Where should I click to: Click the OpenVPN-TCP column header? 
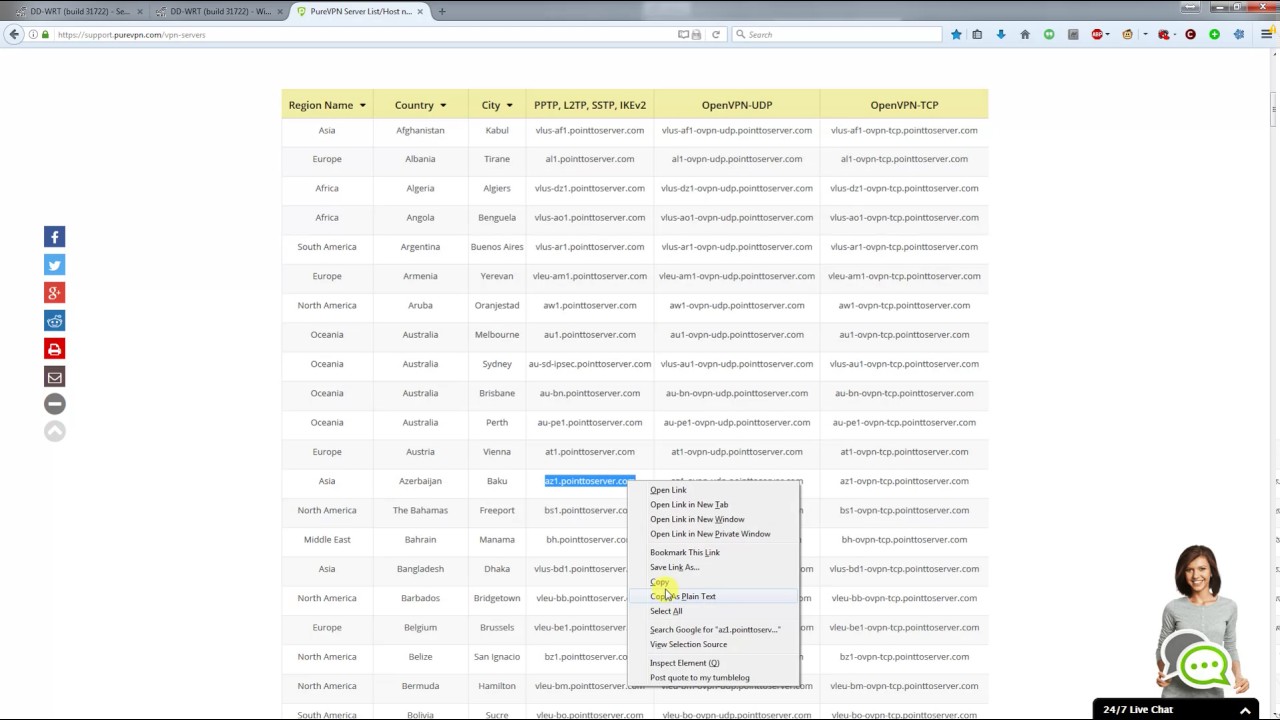pyautogui.click(x=904, y=105)
